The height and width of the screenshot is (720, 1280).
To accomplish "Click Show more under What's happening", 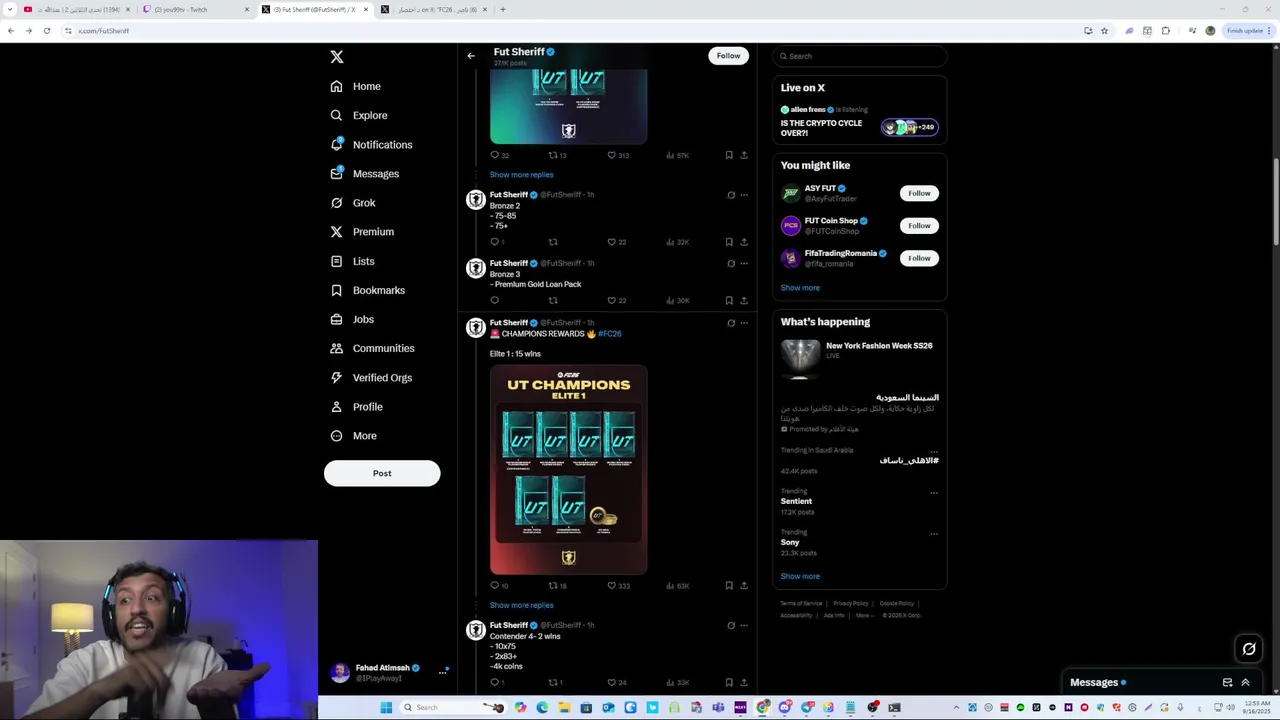I will coord(800,576).
